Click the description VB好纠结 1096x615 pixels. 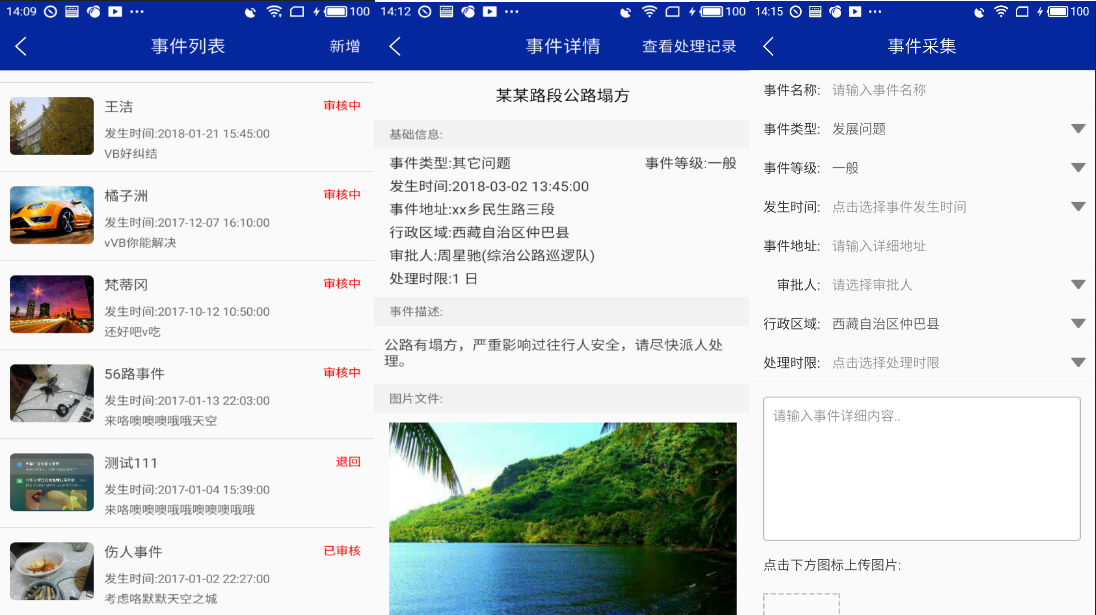coord(131,154)
